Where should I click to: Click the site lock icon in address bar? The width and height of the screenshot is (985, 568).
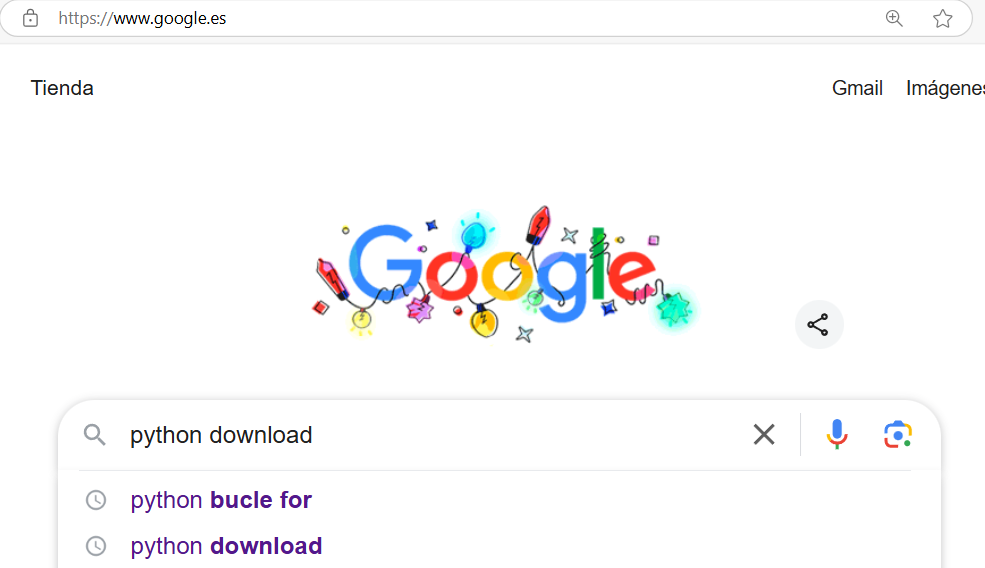[30, 18]
